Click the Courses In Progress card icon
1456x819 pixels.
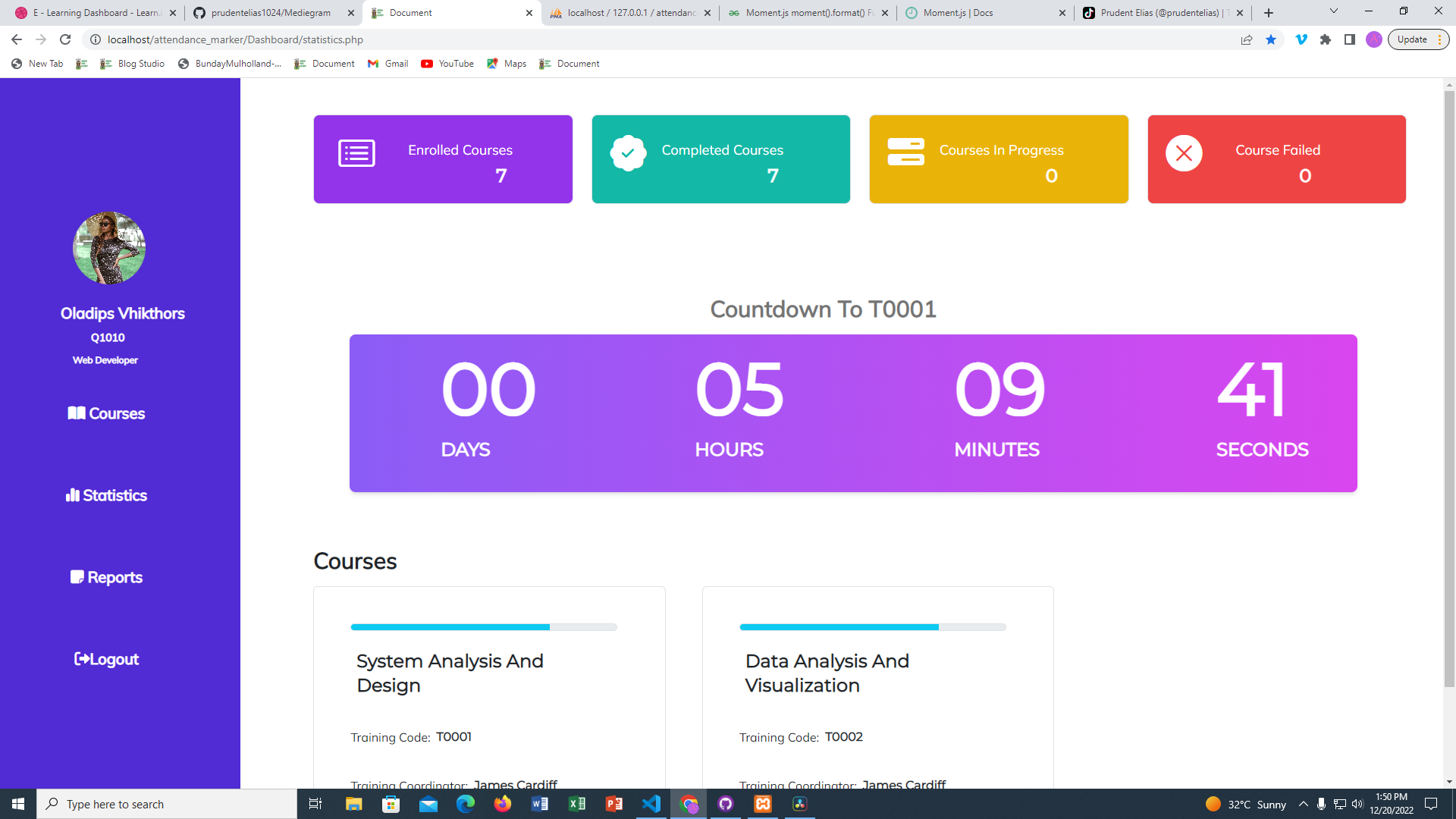[906, 151]
